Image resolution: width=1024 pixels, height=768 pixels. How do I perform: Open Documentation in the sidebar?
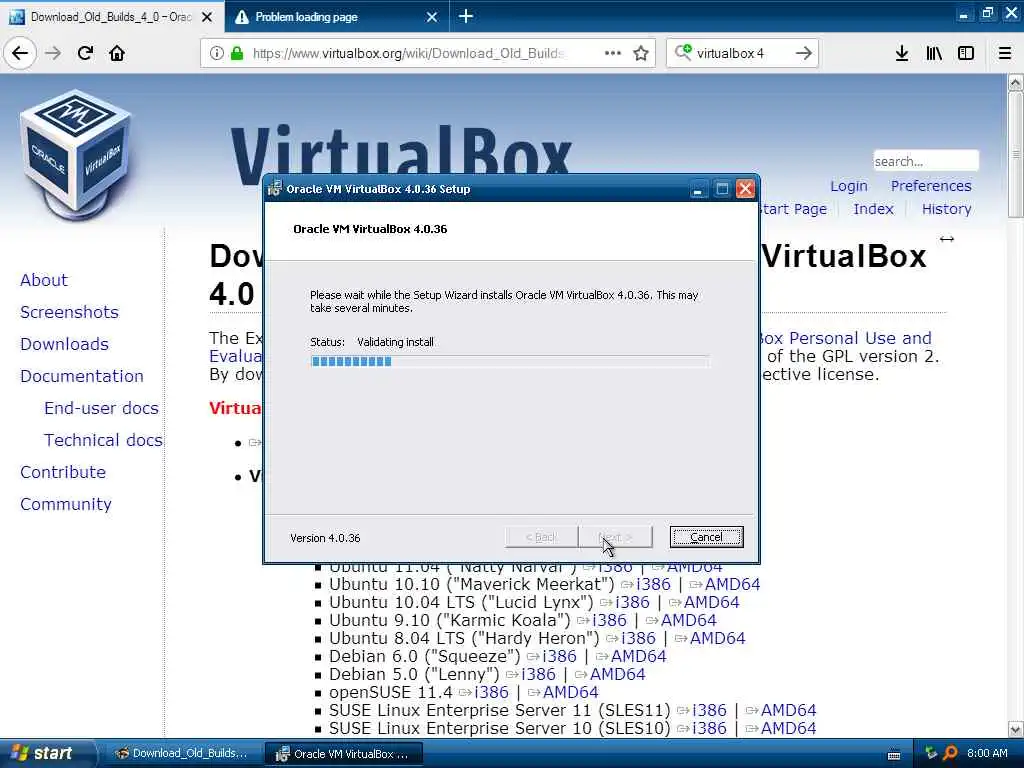(x=82, y=376)
